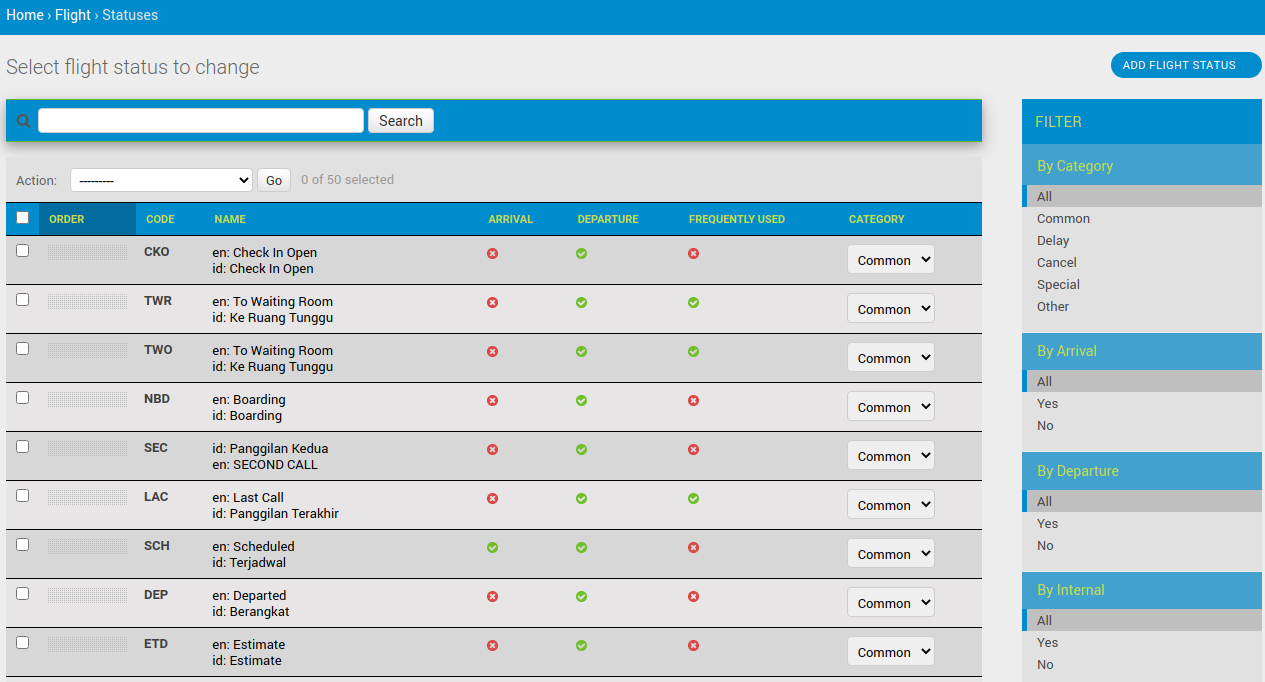The image size is (1265, 682).
Task: Choose Yes under By Arrival filter
Action: pos(1047,404)
